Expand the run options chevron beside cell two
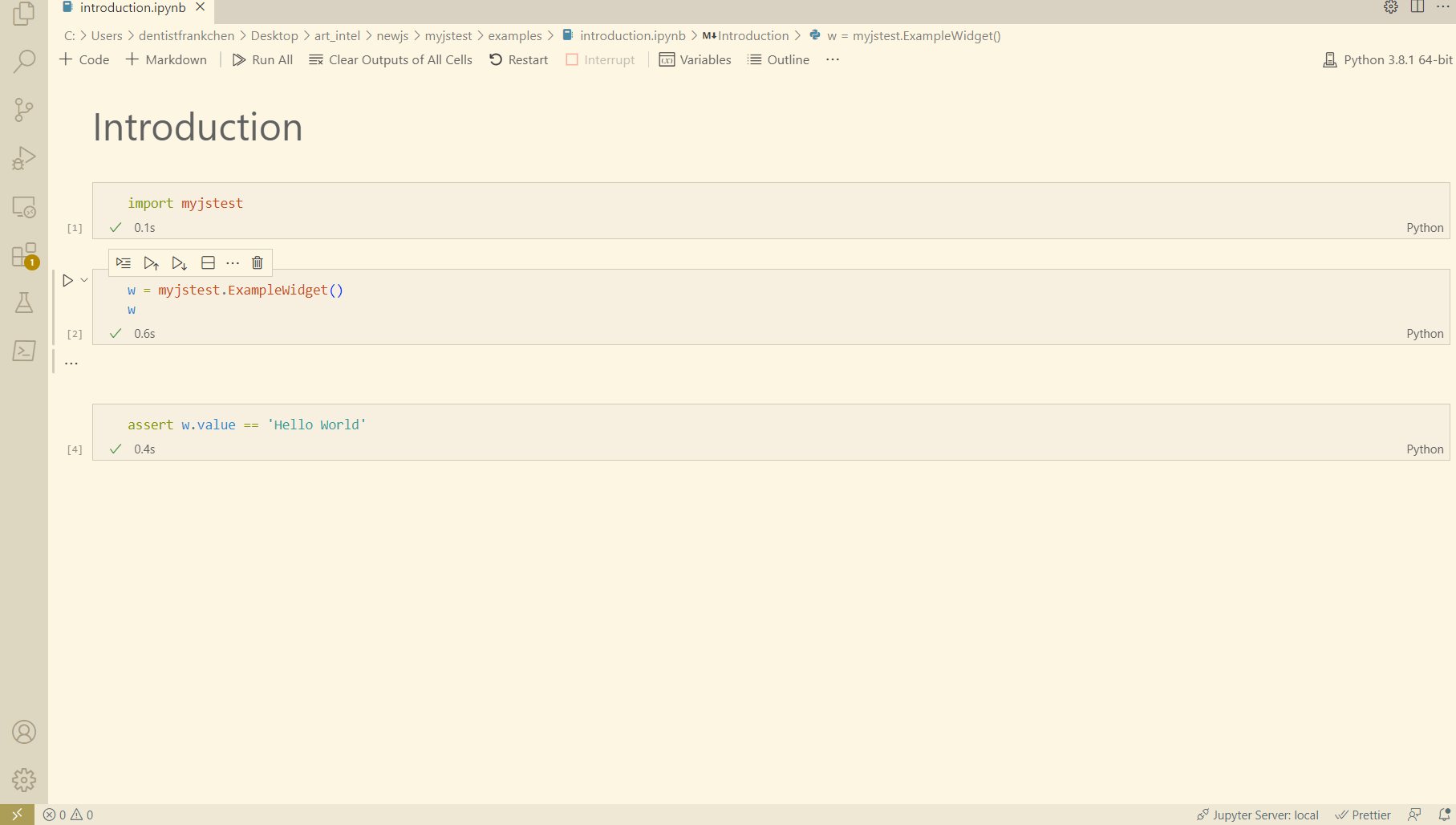 tap(84, 280)
